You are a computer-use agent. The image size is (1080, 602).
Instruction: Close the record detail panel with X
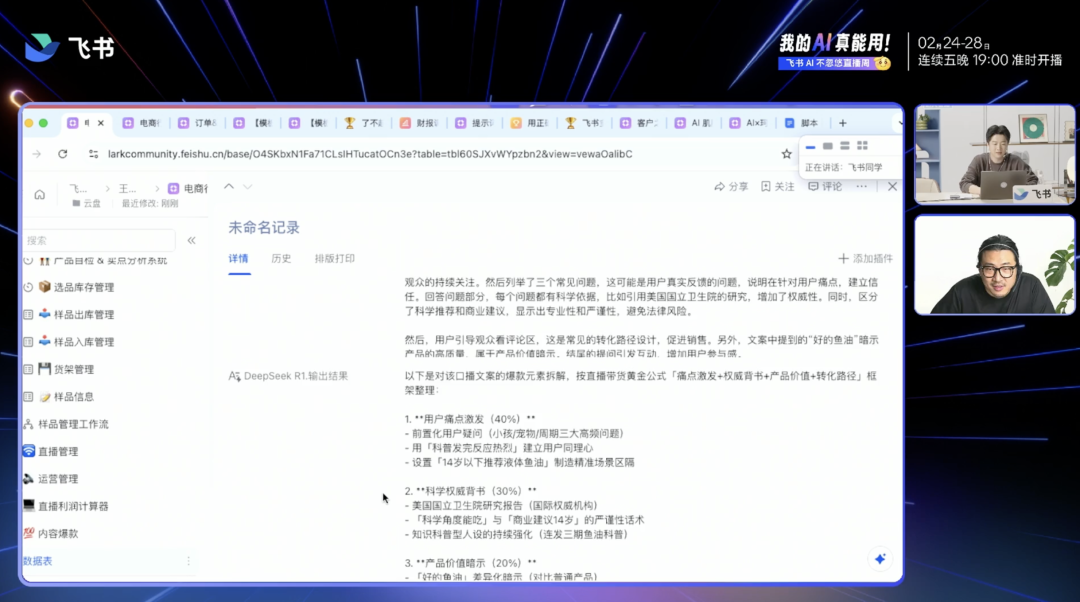click(x=892, y=187)
